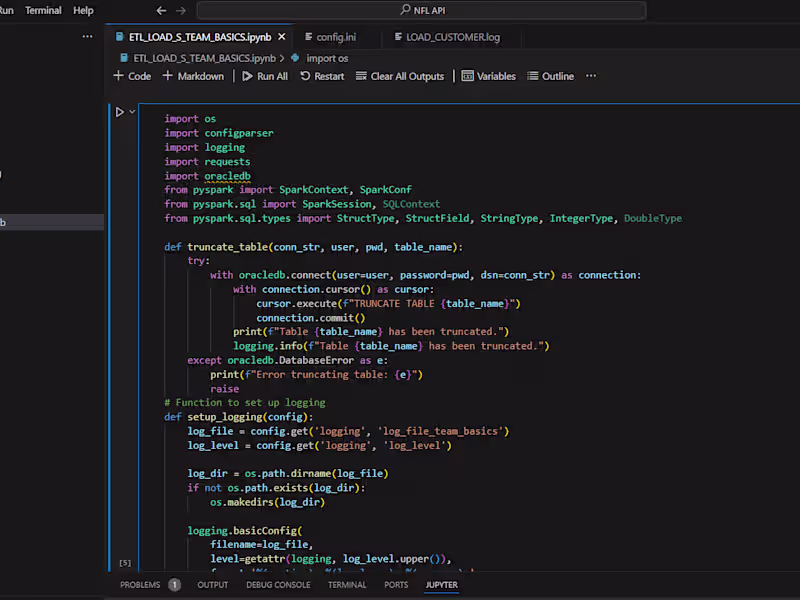Close the ETL_LOAD_S_TEAM_BASICS.ipynb tab

282,37
